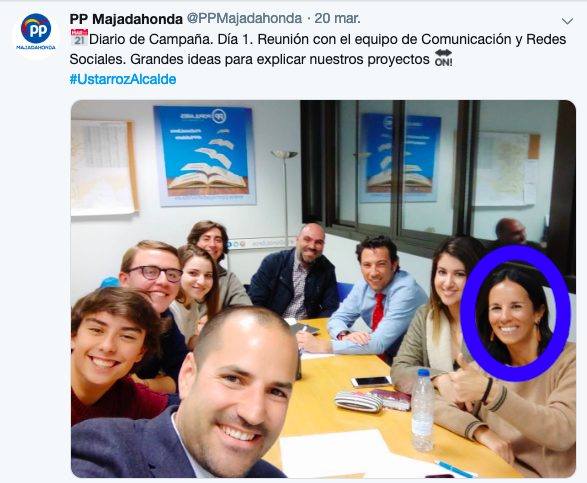Open the attached group selfie photo
587x483 pixels.
coord(323,289)
